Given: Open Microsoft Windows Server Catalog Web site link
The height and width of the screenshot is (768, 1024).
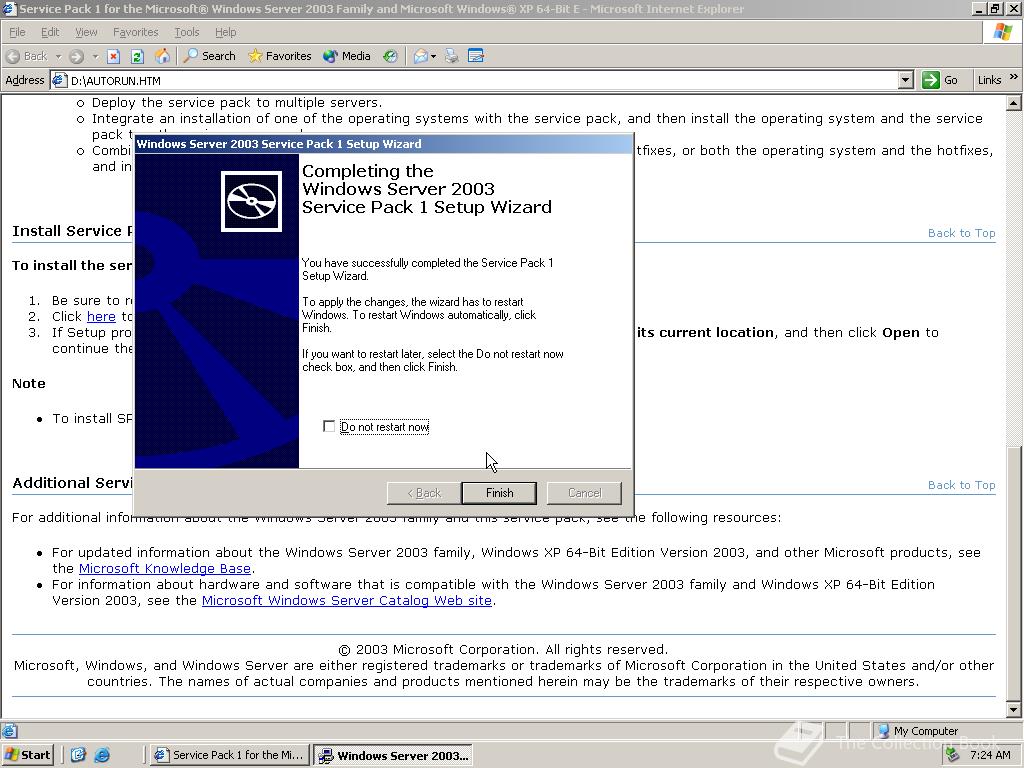Looking at the screenshot, I should coord(347,601).
